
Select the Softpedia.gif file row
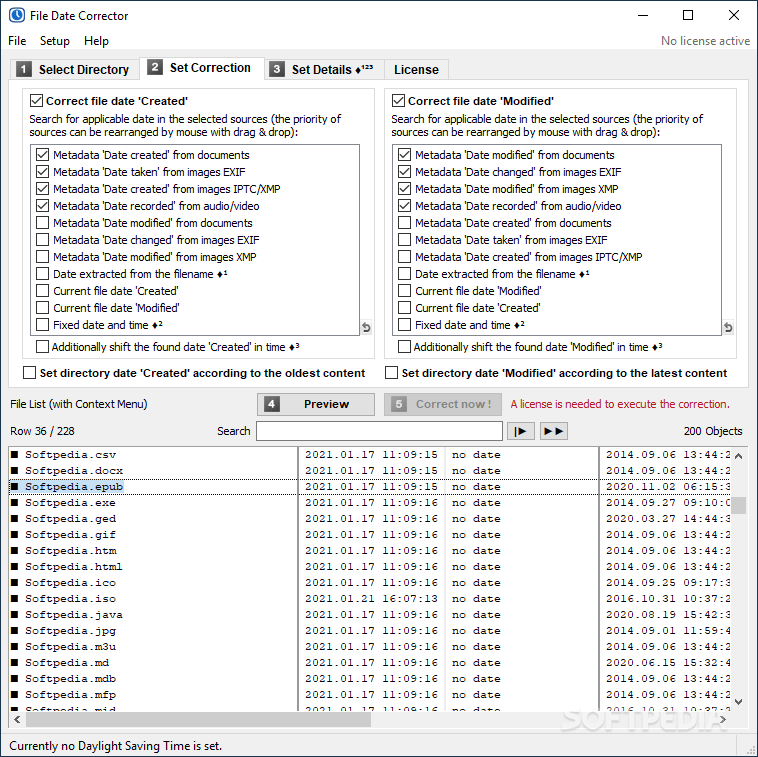click(x=370, y=535)
